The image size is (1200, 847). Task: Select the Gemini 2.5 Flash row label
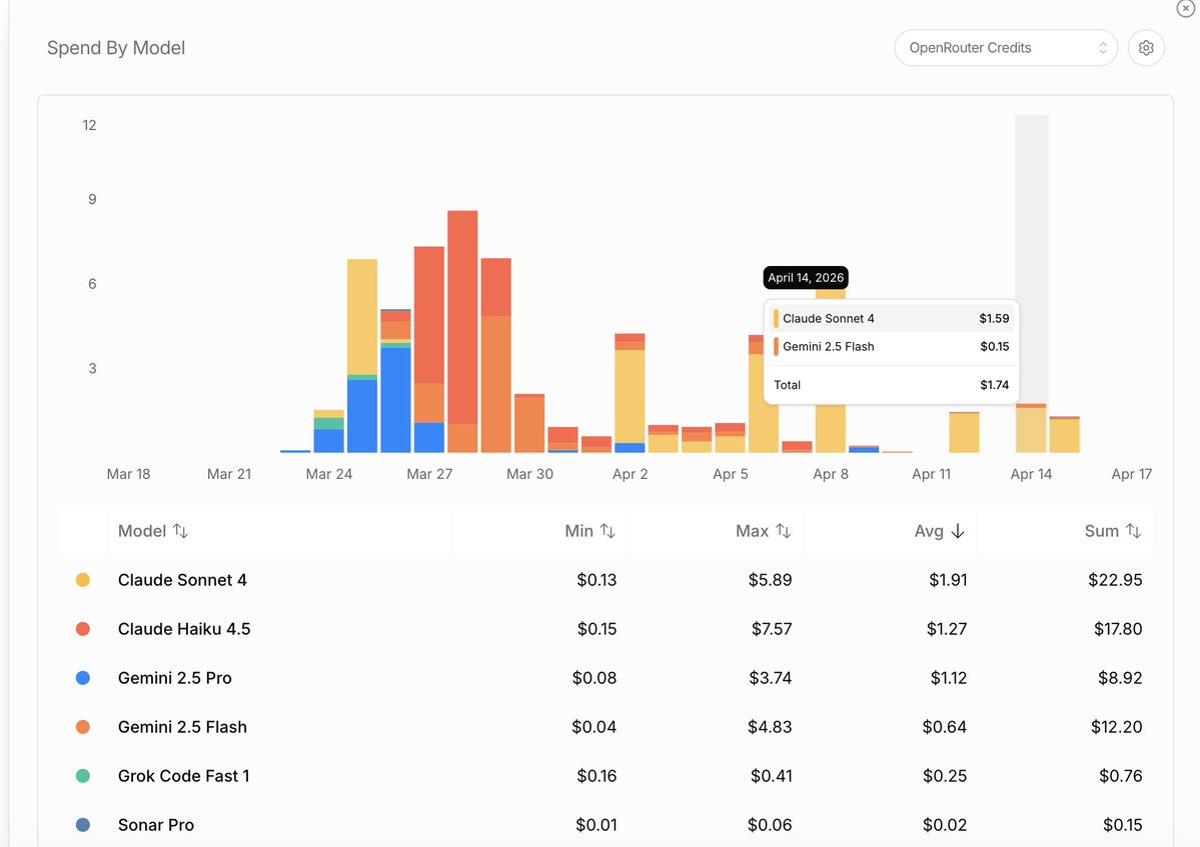coord(182,727)
